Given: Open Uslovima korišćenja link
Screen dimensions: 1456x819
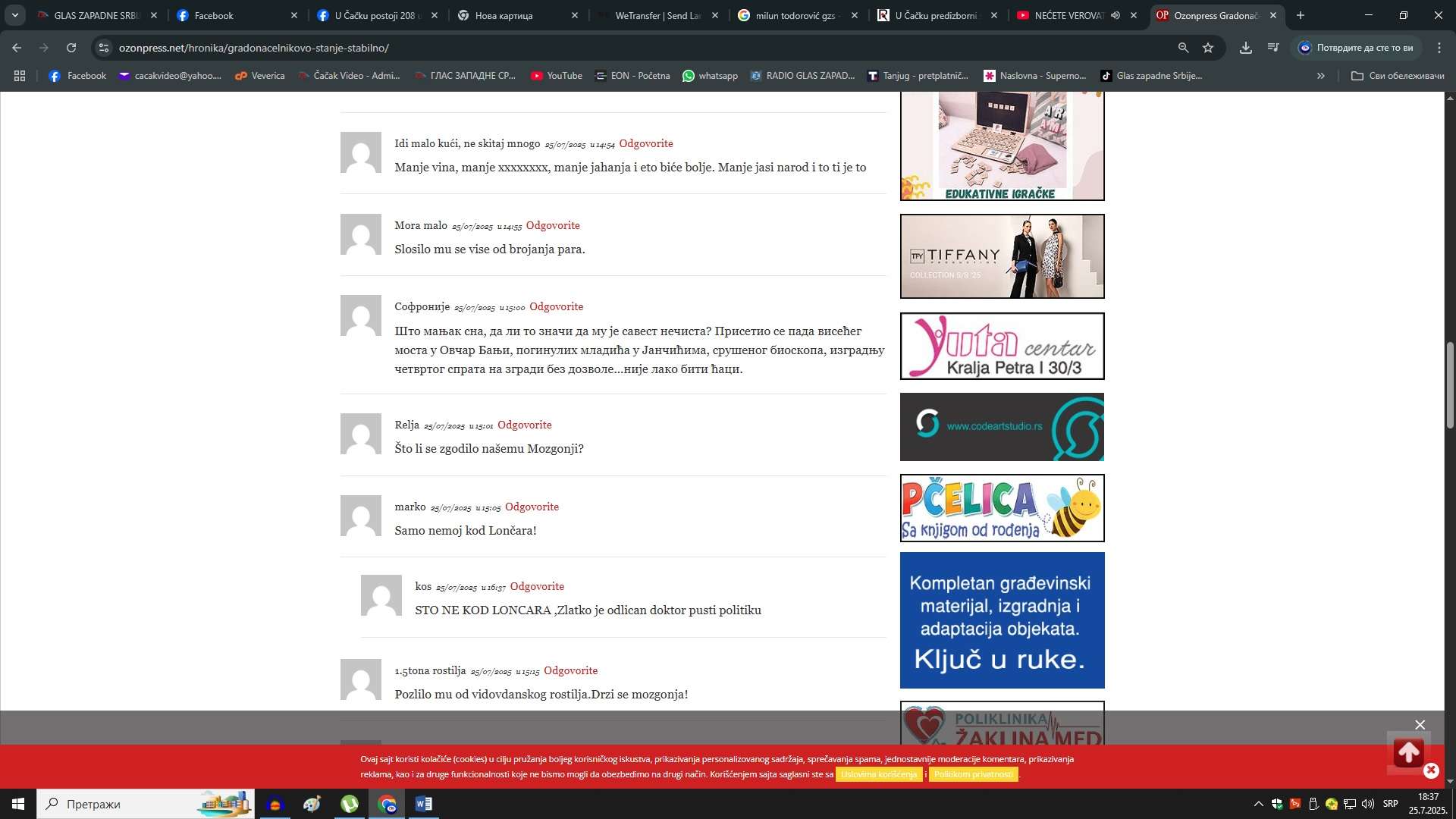Looking at the screenshot, I should pos(879,774).
